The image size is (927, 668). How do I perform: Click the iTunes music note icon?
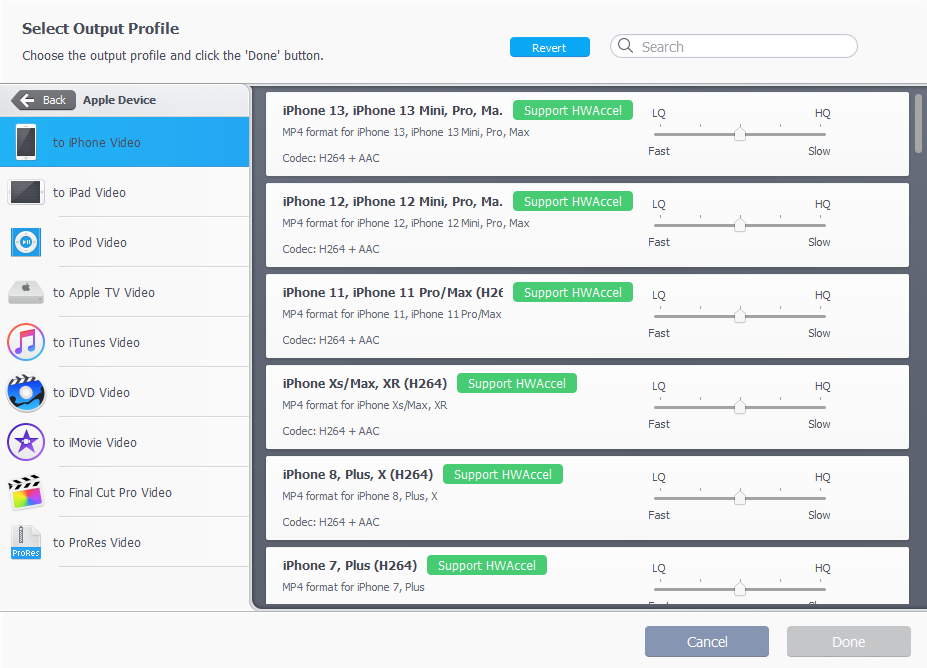(x=26, y=342)
